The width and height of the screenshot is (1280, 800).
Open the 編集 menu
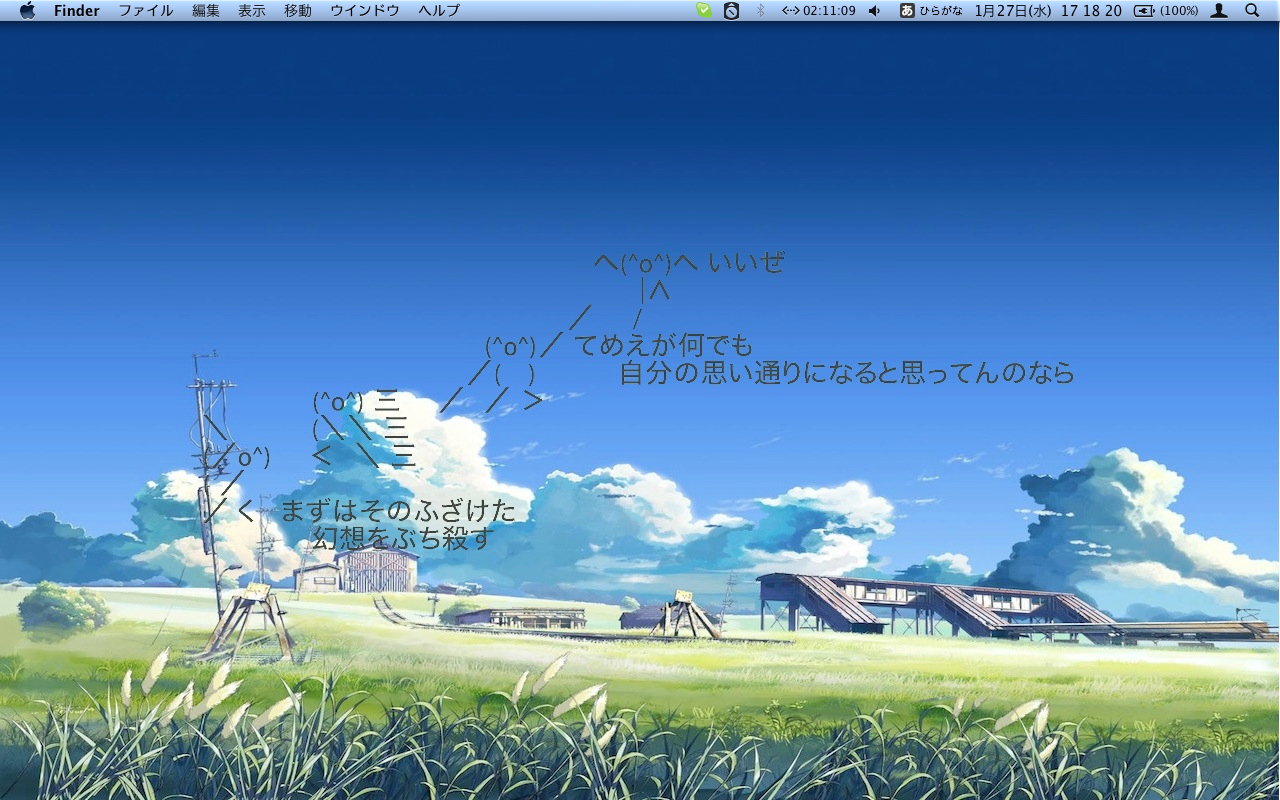pyautogui.click(x=206, y=11)
